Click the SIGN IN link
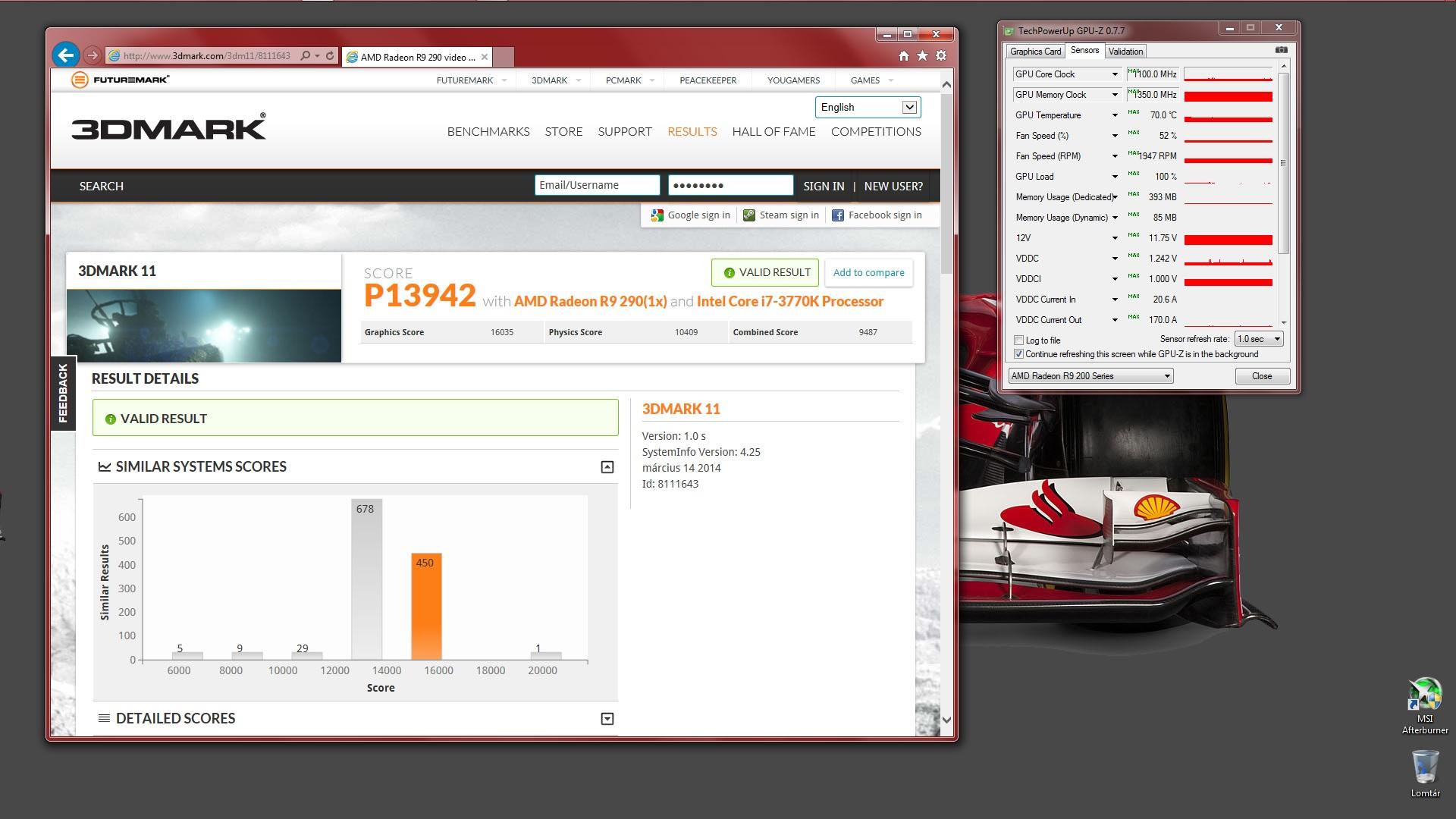This screenshot has height=819, width=1456. pos(824,186)
